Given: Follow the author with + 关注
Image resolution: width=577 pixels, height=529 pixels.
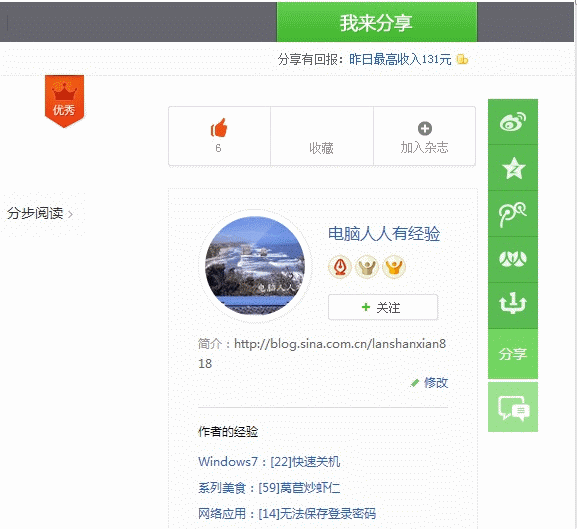Looking at the screenshot, I should pyautogui.click(x=383, y=307).
